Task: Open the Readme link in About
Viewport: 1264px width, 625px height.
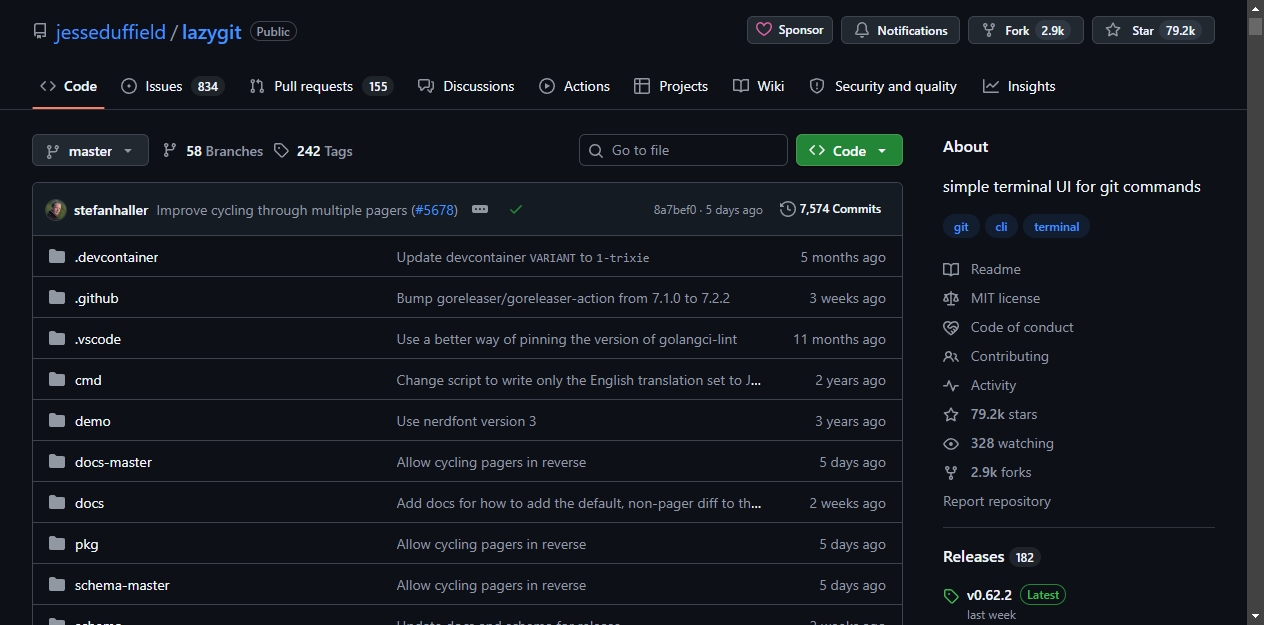Action: pyautogui.click(x=982, y=269)
